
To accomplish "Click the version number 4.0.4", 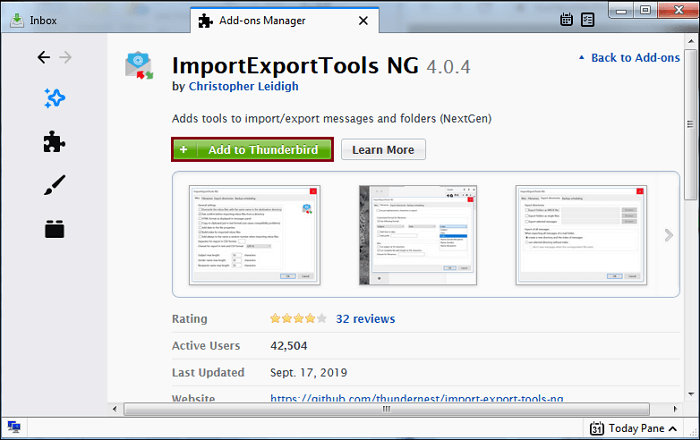I will (448, 67).
